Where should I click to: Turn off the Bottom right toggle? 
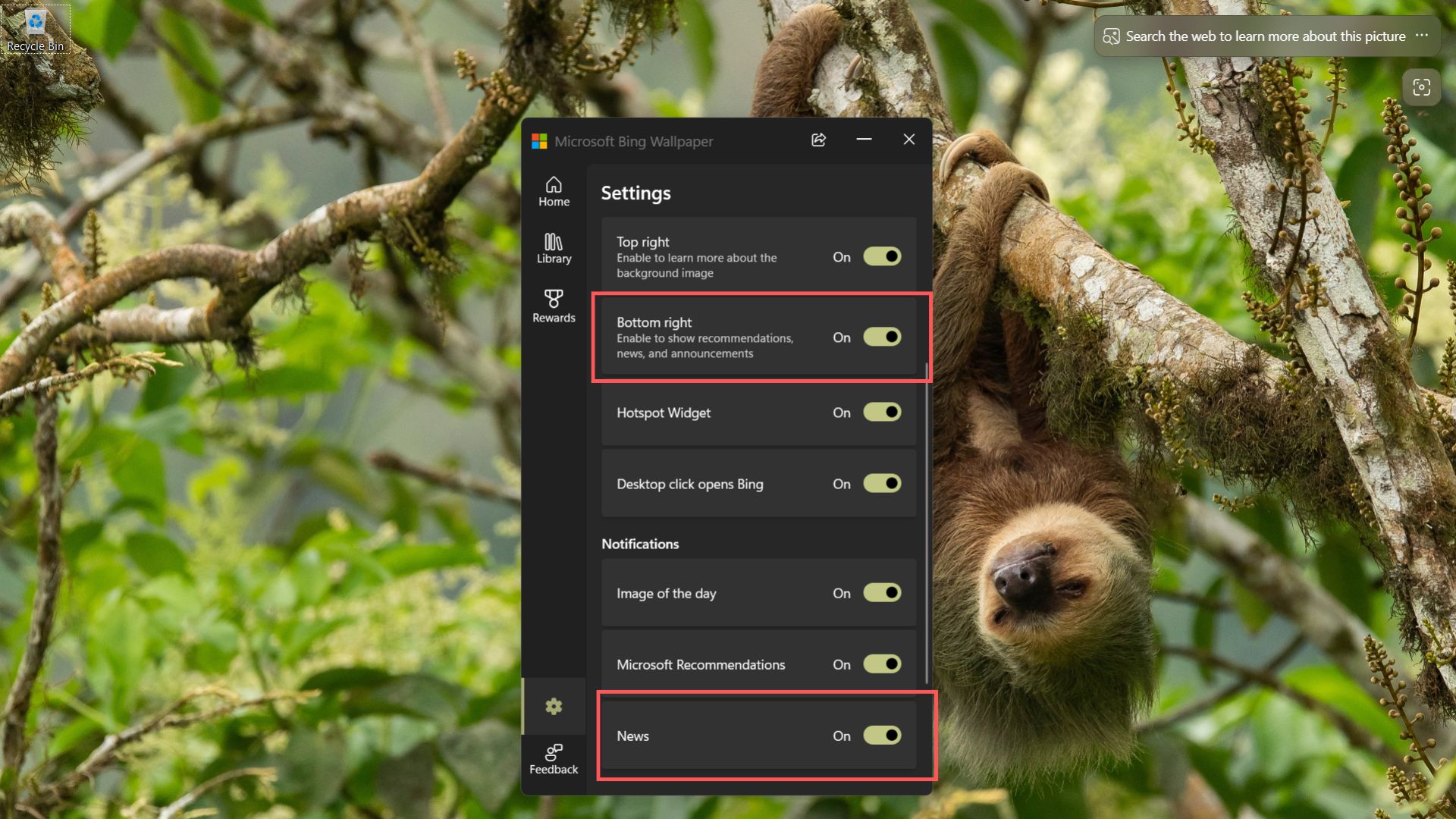882,337
